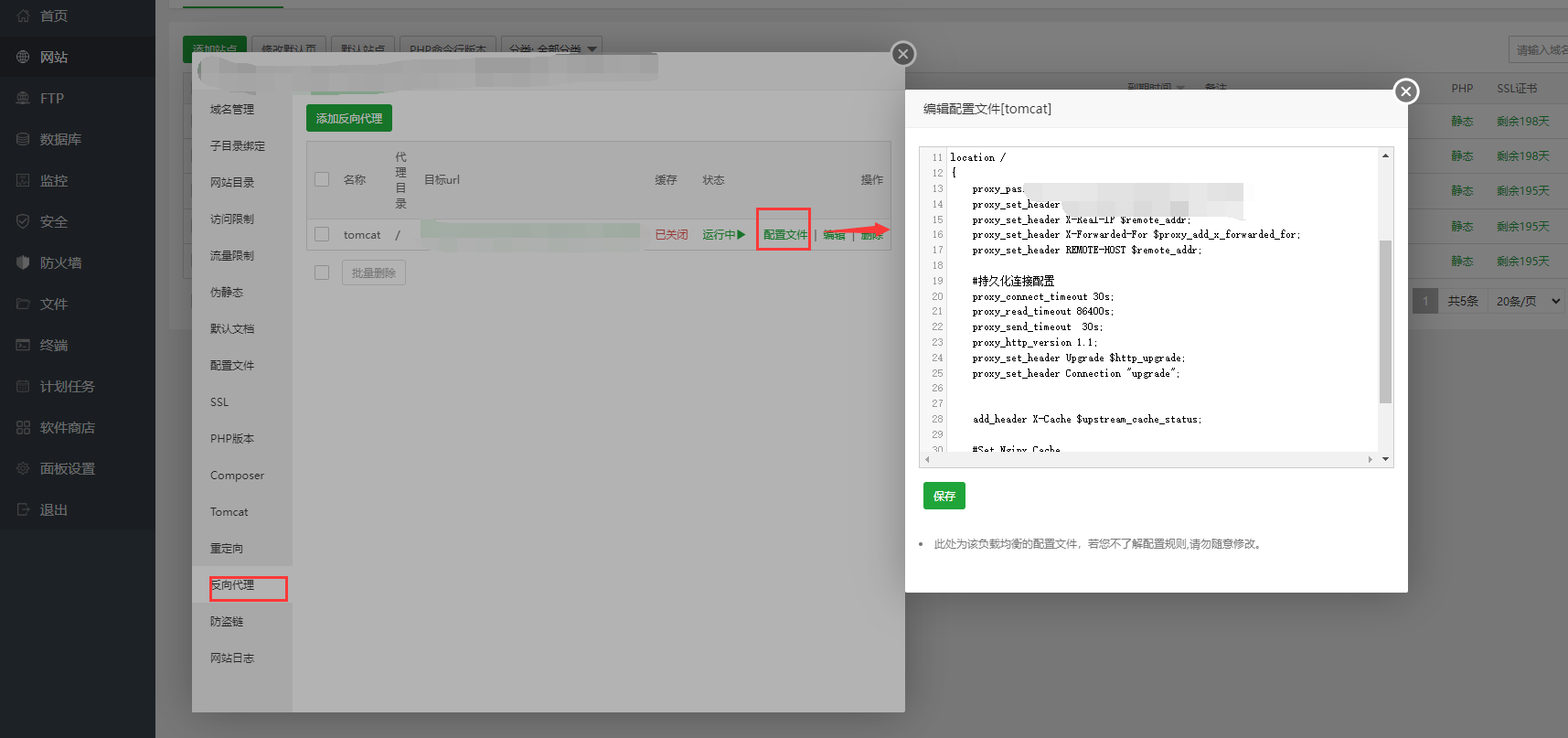This screenshot has width=1568, height=738.
Task: Tick the select-all checkbox in proxy table header
Action: tap(322, 179)
